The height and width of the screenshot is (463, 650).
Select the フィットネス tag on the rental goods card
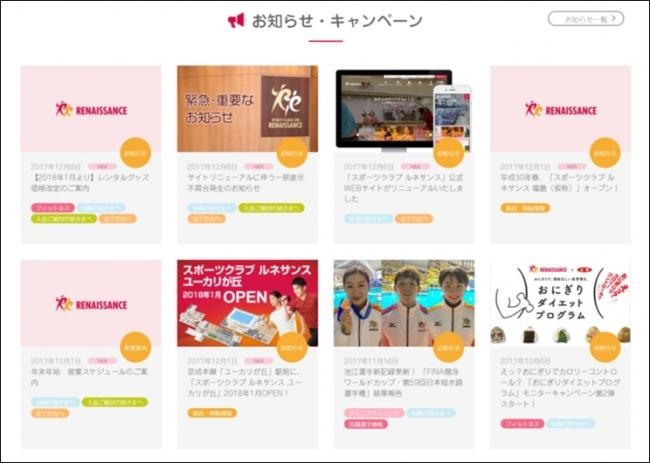coord(53,208)
